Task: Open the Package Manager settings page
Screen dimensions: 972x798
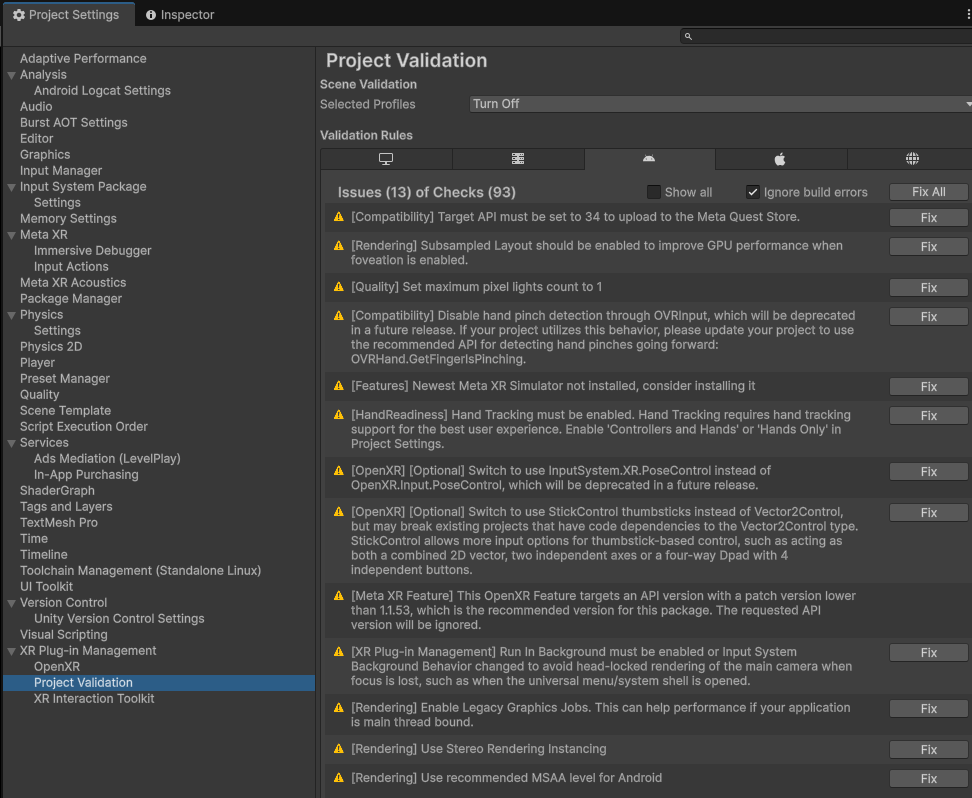Action: click(71, 299)
